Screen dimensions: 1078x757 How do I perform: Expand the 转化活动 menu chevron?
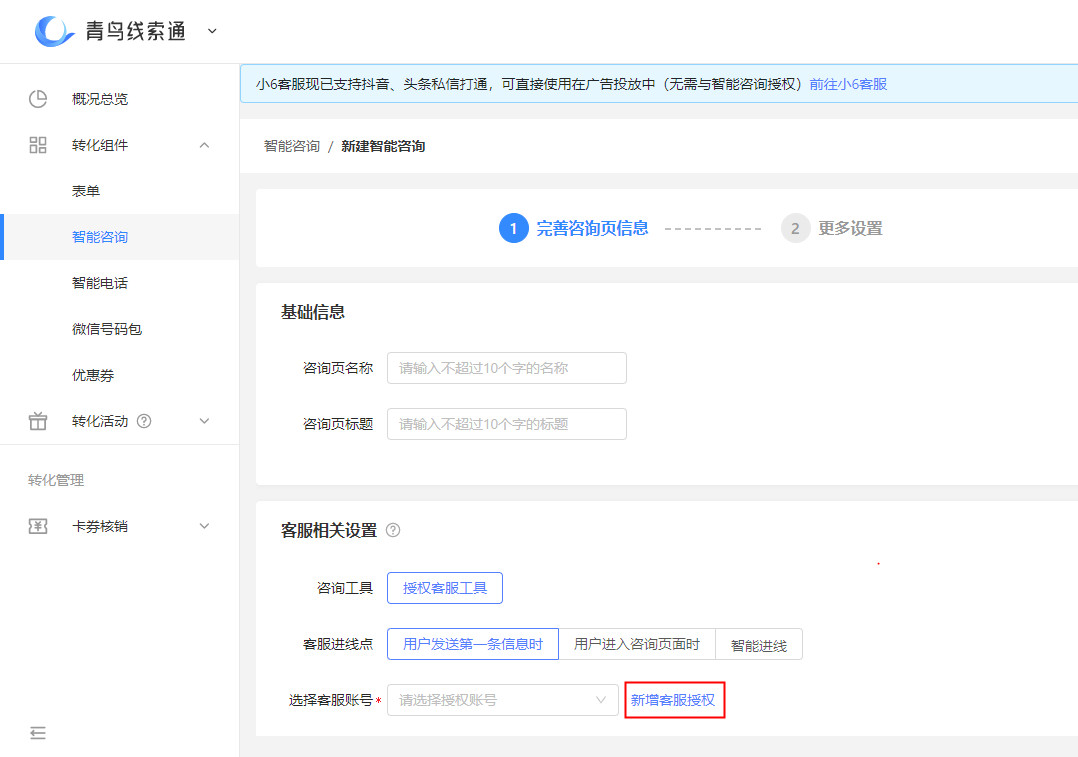[x=204, y=421]
